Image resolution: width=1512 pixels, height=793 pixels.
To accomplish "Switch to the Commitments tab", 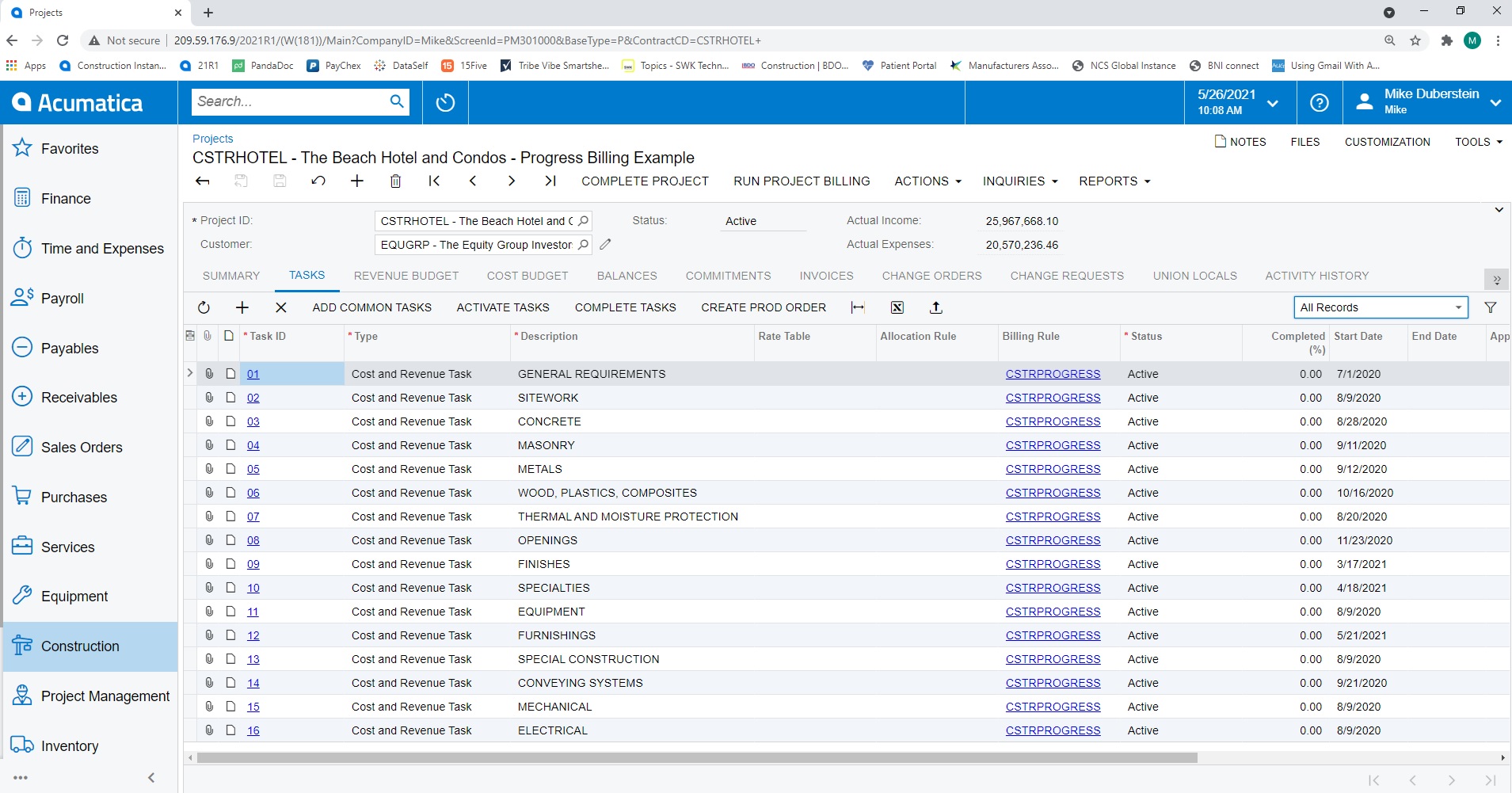I will (x=728, y=276).
